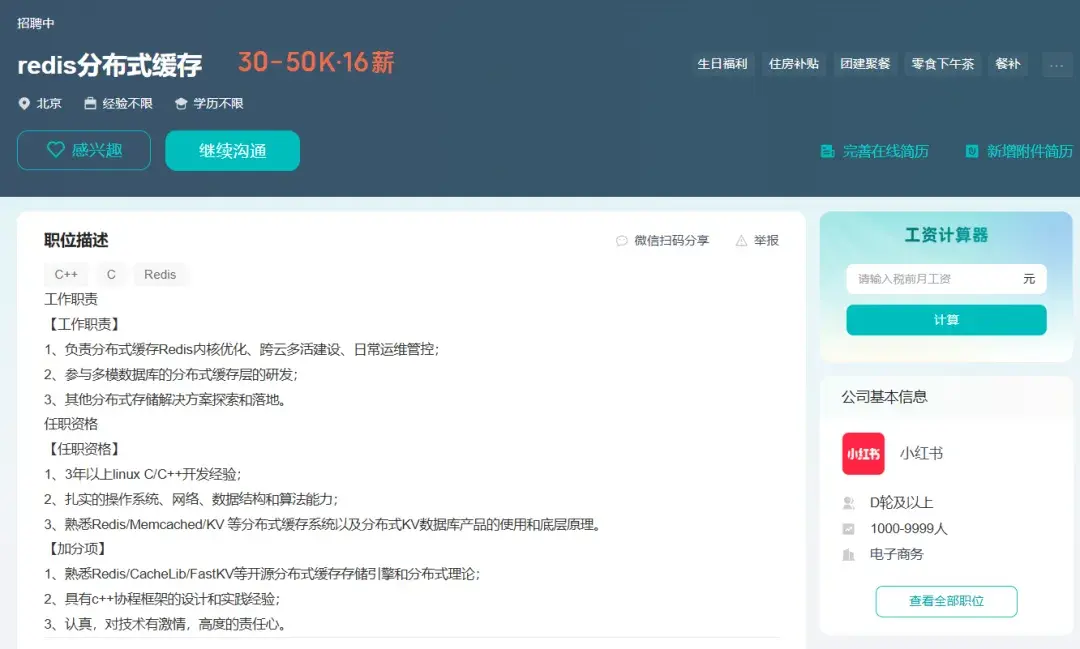Click the heart icon on 感兴趣 button
1080x649 pixels.
pyautogui.click(x=56, y=149)
